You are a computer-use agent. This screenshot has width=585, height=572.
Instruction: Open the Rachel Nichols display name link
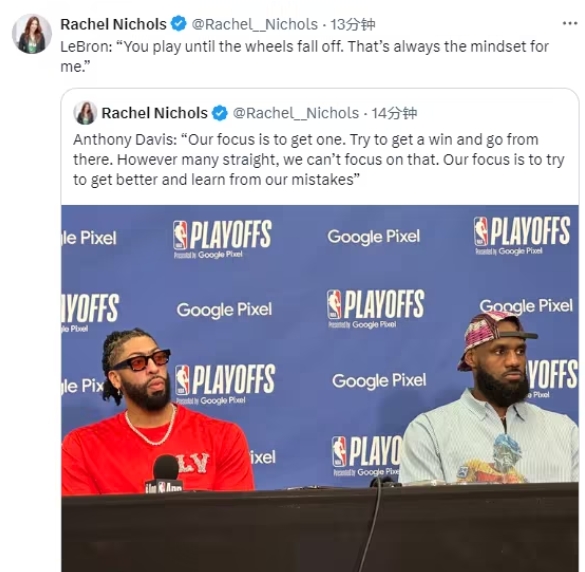point(113,24)
